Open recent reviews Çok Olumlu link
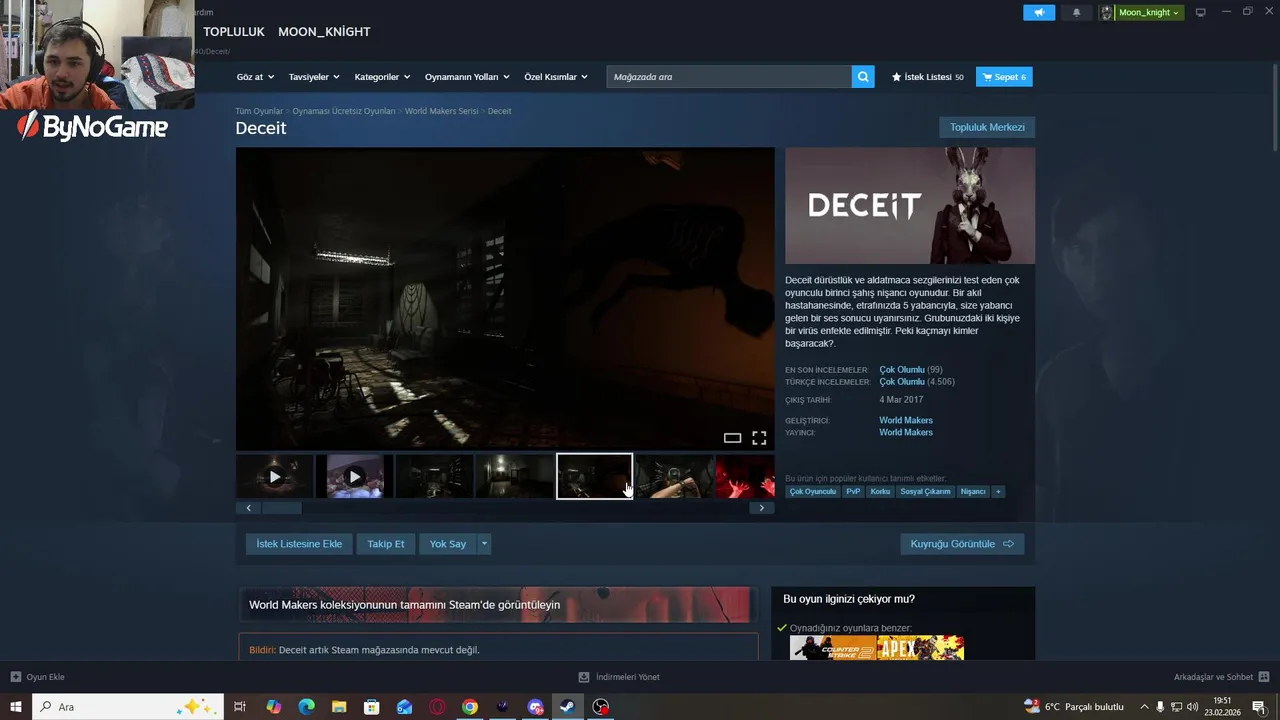This screenshot has width=1280, height=720. pyautogui.click(x=902, y=370)
